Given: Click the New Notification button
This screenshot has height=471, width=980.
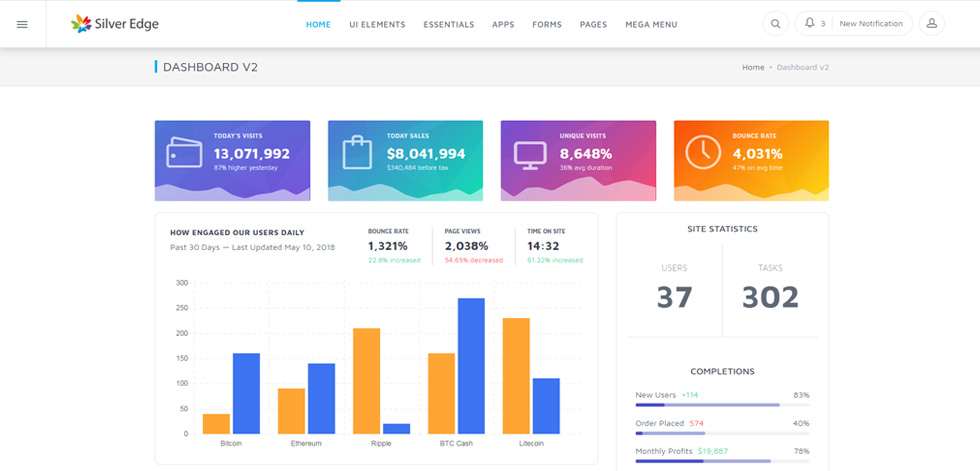Looking at the screenshot, I should (x=871, y=24).
